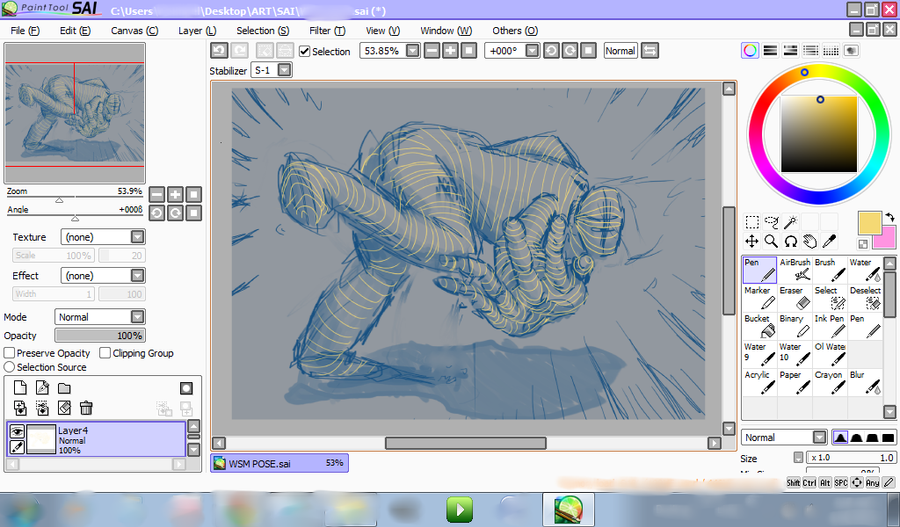Open the Effect dropdown
Viewport: 900px width, 527px height.
[x=137, y=276]
